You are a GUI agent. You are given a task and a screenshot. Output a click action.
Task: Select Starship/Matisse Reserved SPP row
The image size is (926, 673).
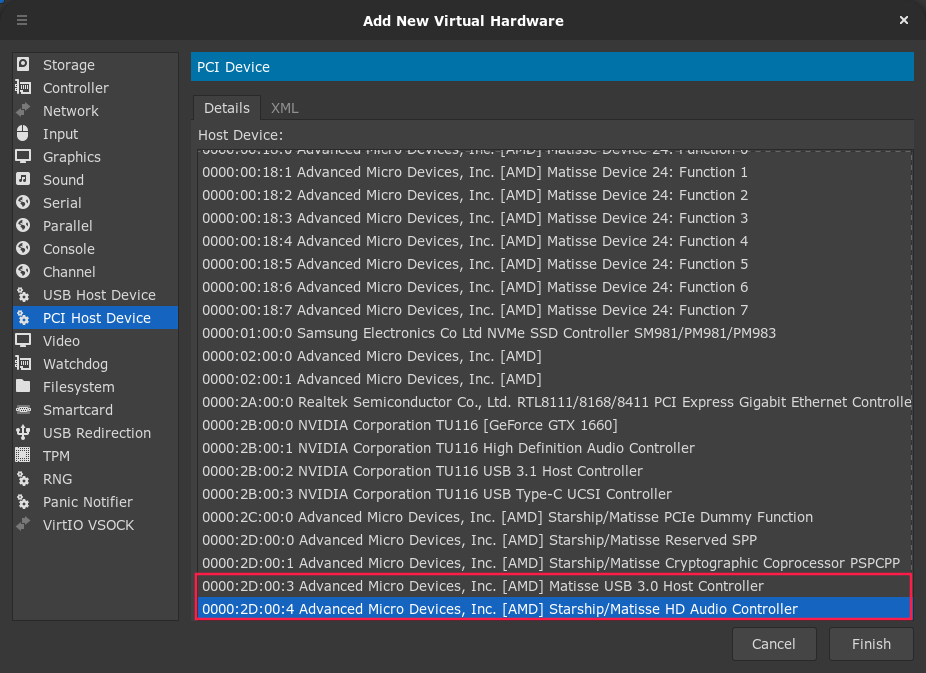click(555, 540)
